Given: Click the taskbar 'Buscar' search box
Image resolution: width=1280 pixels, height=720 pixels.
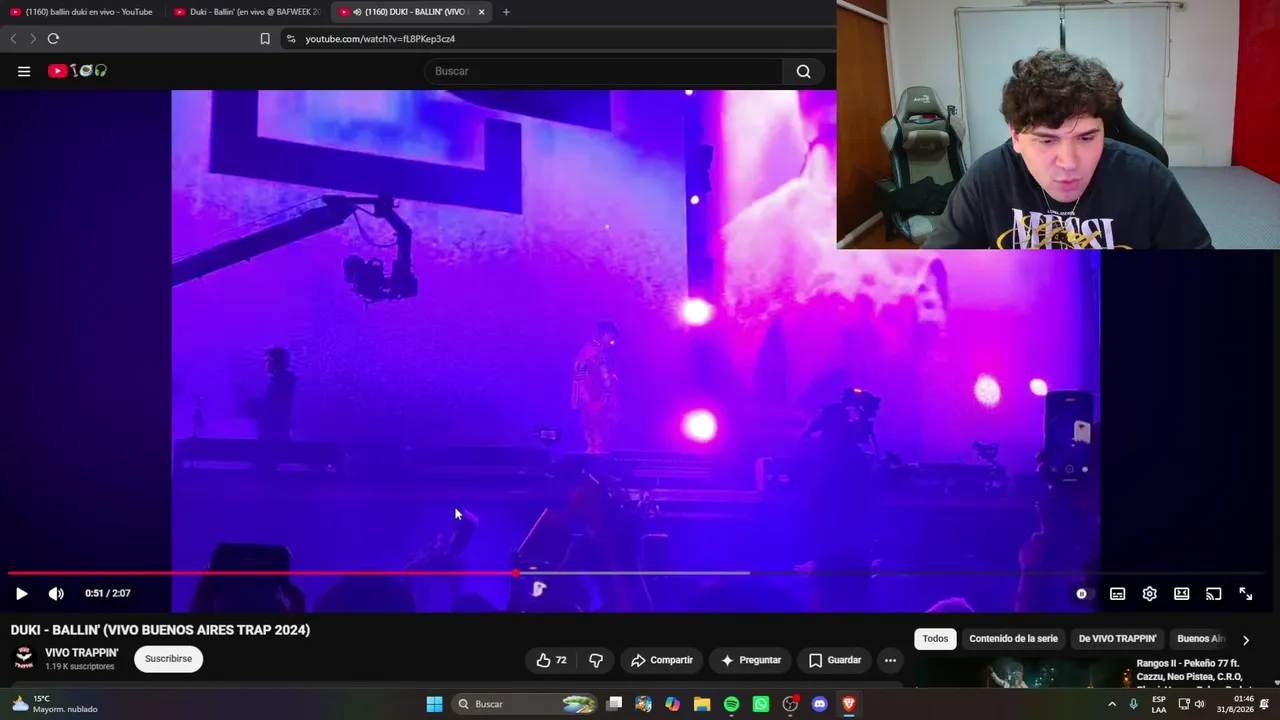Looking at the screenshot, I should 524,704.
